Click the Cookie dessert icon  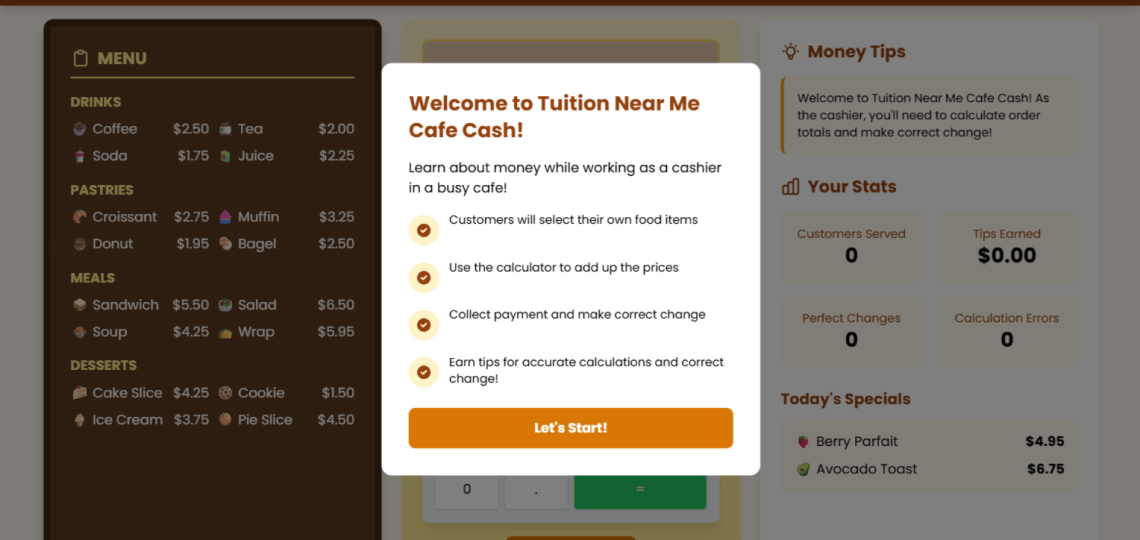pyautogui.click(x=225, y=393)
